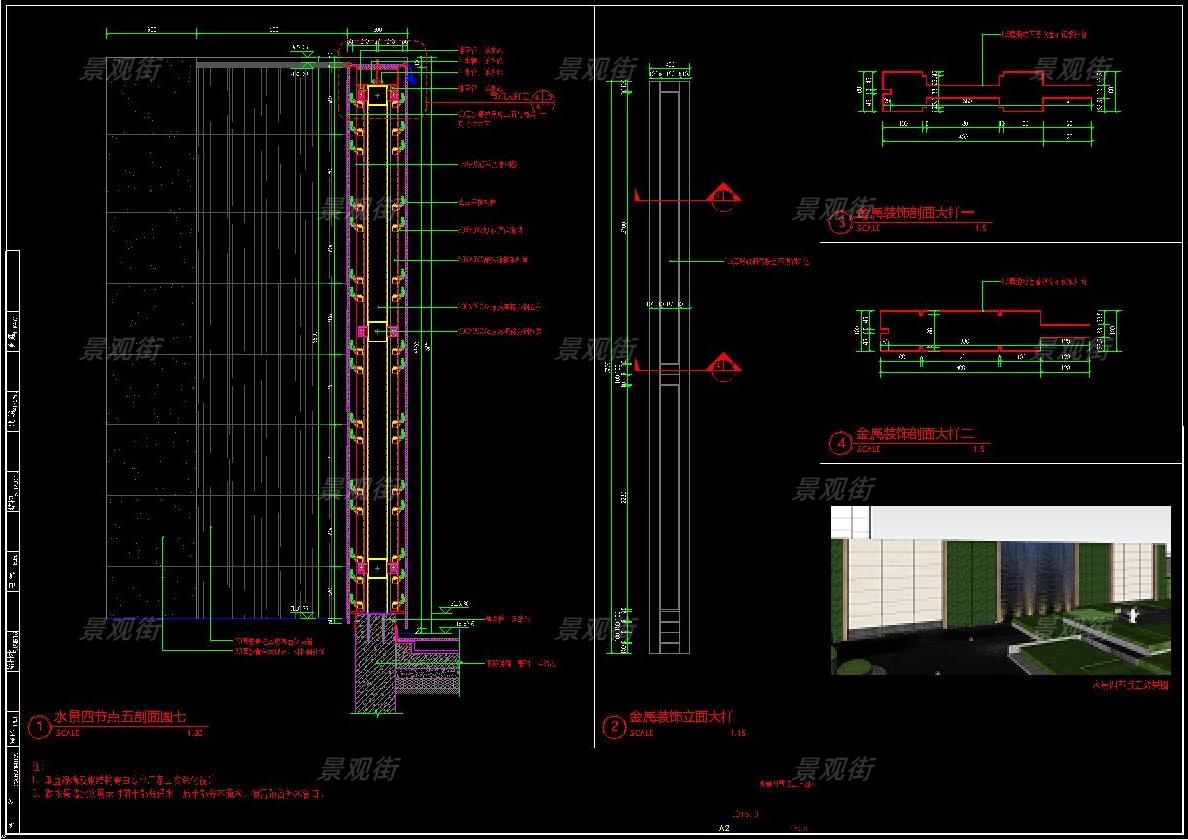Select the circled number 4 detail marker
The image size is (1188, 840).
[839, 442]
